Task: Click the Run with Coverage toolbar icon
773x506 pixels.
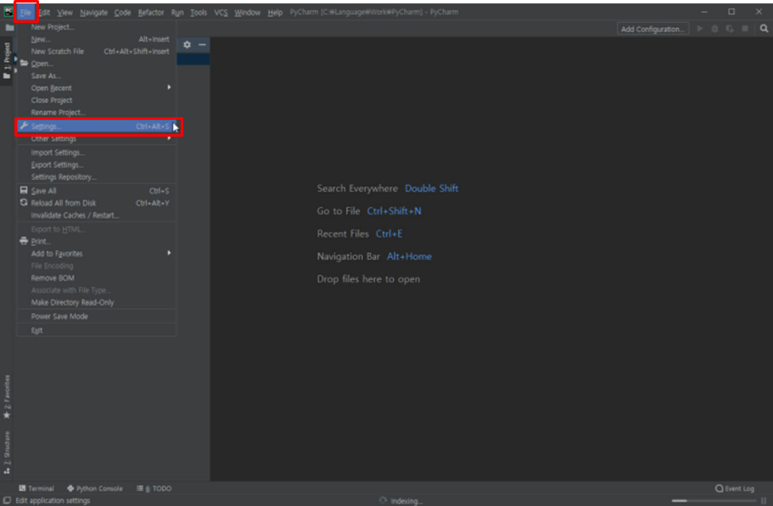Action: 730,29
